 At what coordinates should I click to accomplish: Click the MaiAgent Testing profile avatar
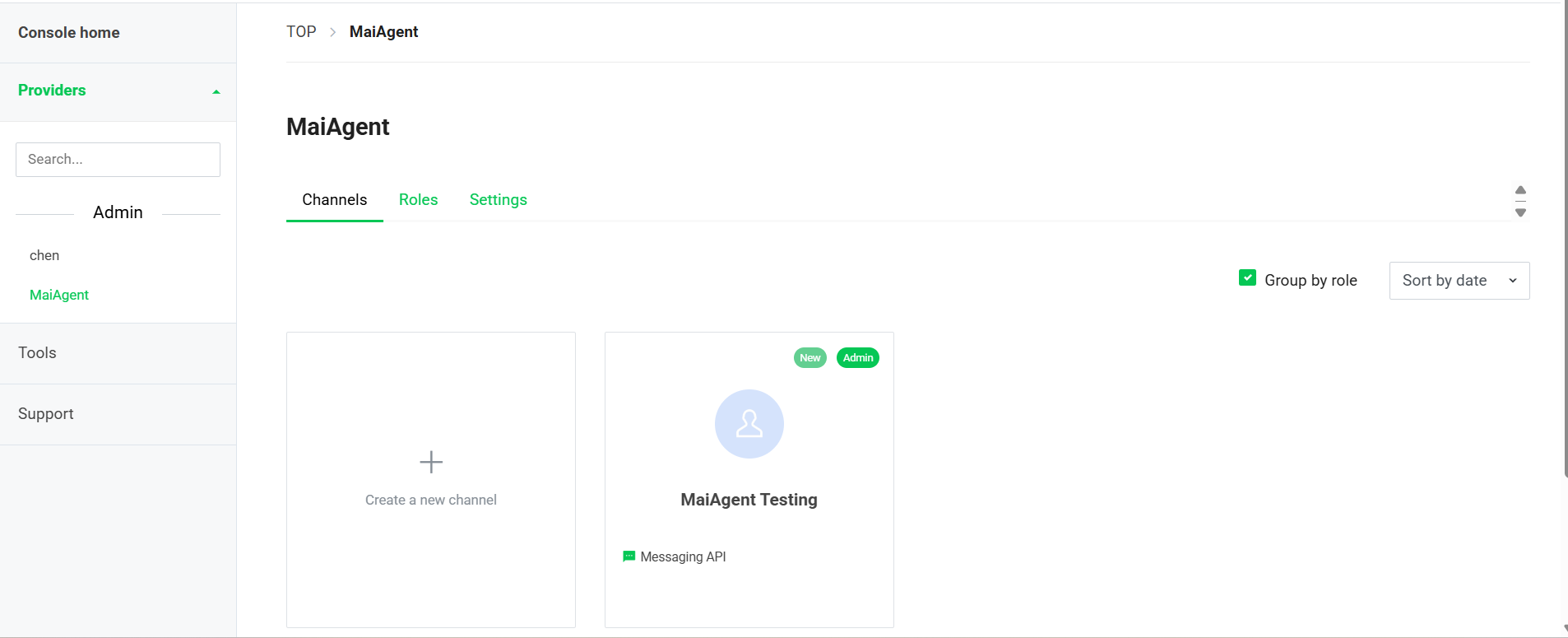749,424
